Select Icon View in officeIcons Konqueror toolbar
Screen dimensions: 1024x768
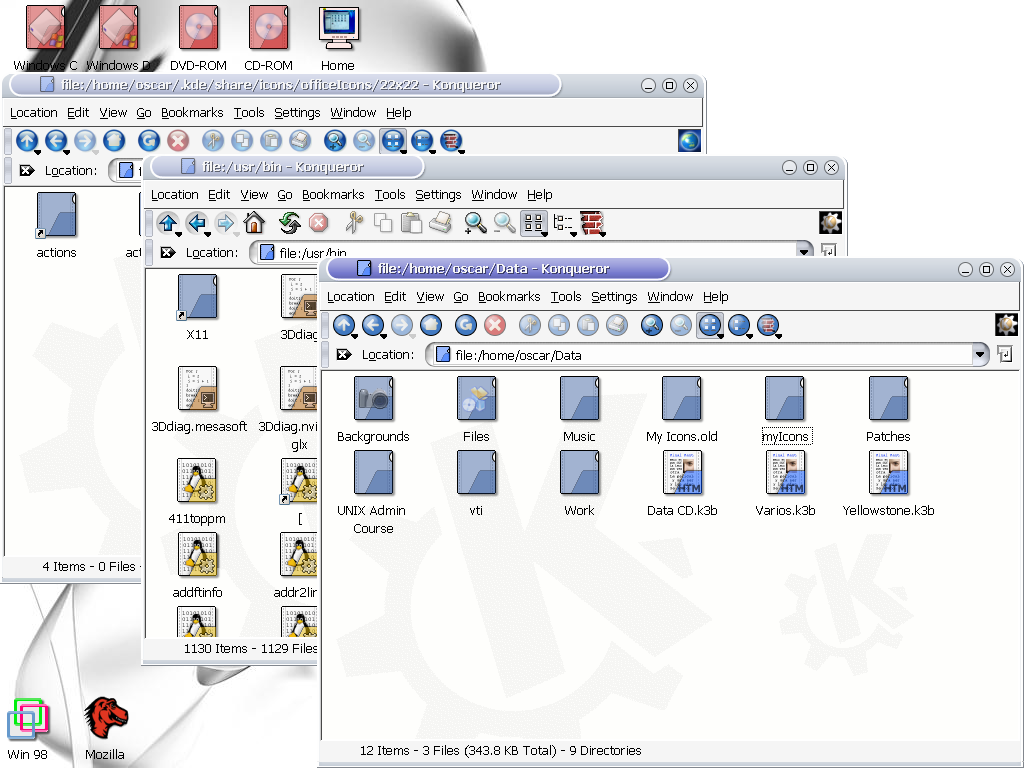click(392, 140)
